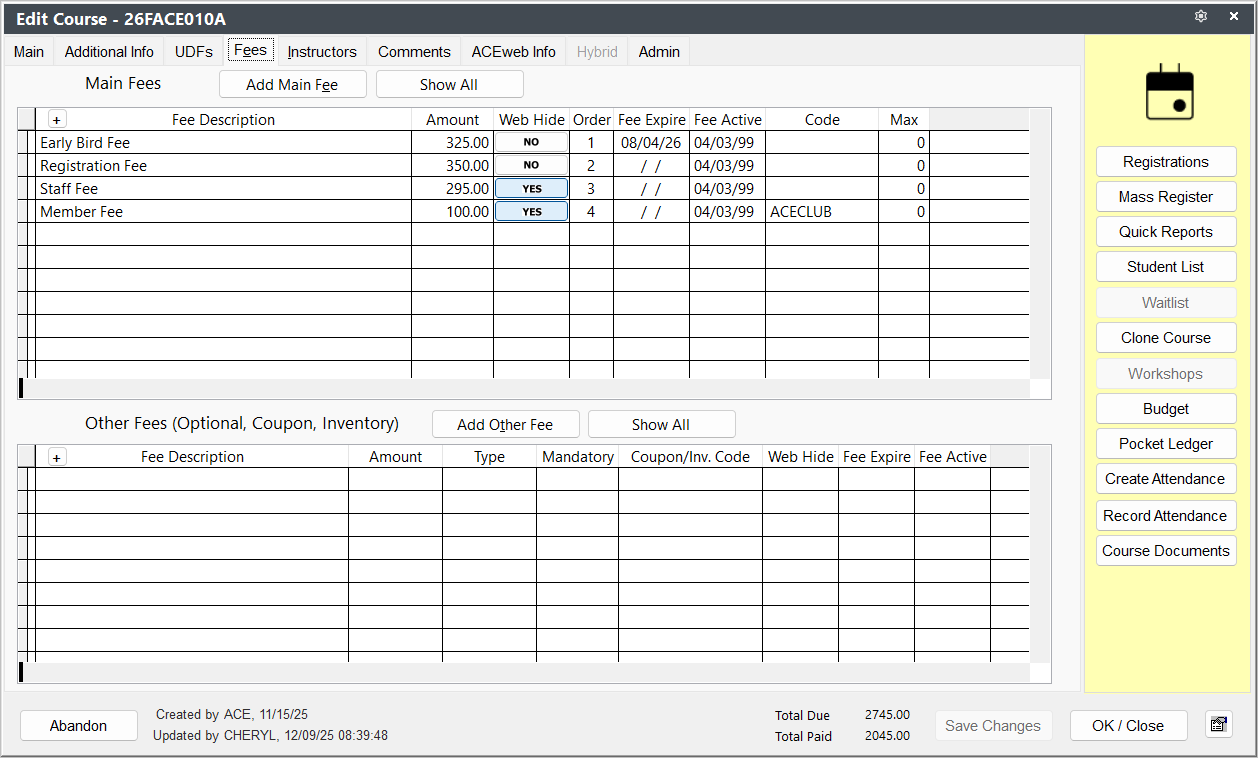The image size is (1258, 758).
Task: Open the UDFs tab
Action: tap(194, 52)
